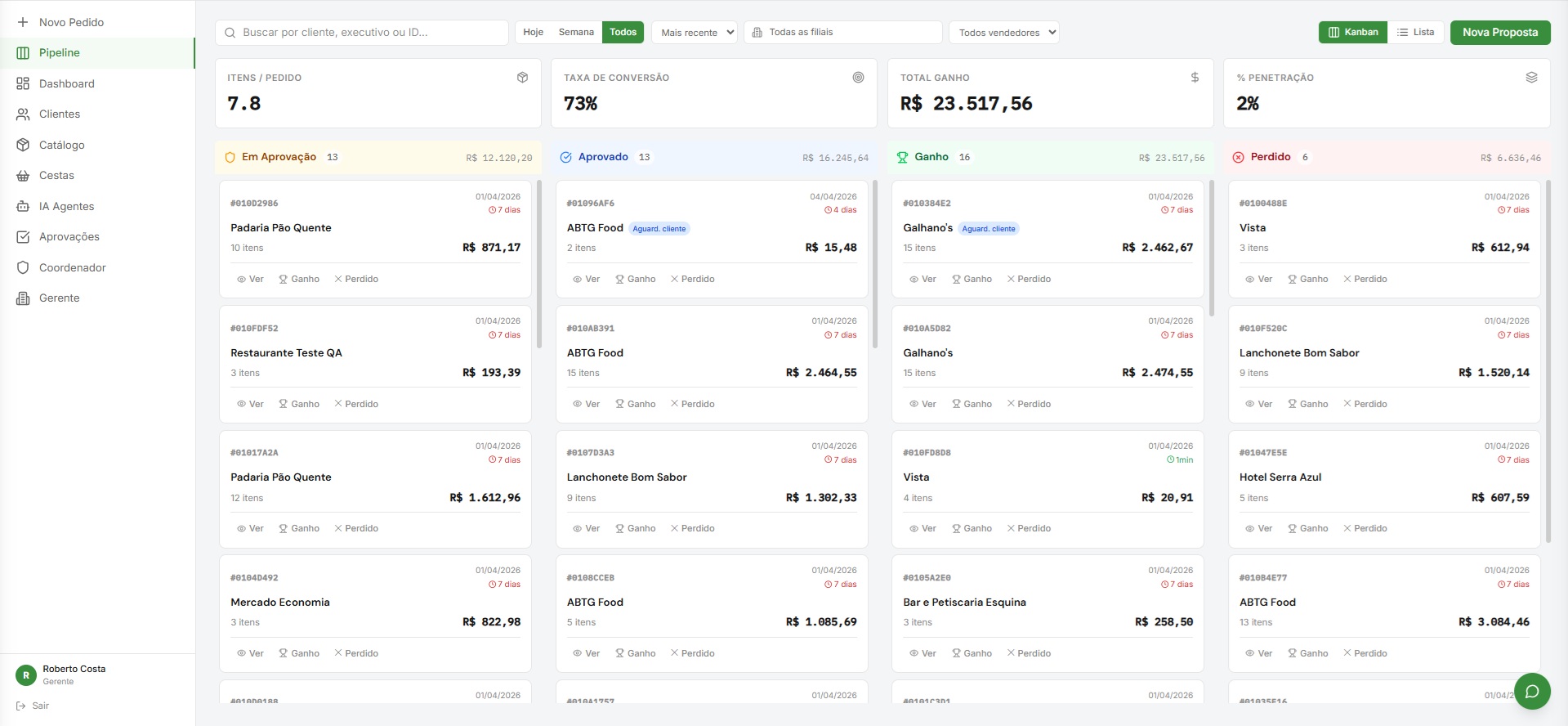Click the Em Aprovação column icon
The image size is (1568, 726).
(x=230, y=157)
